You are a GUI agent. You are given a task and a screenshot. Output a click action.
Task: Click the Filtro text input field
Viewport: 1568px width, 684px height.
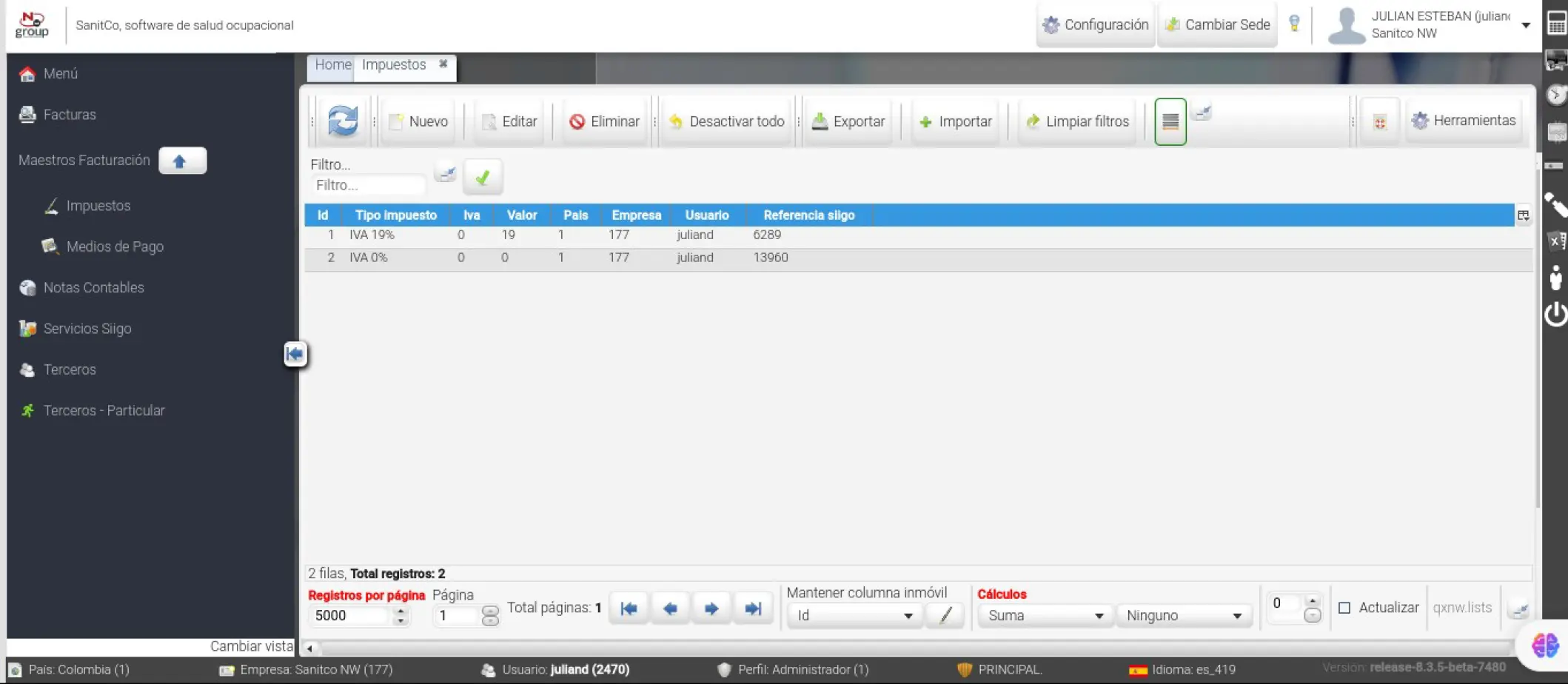tap(368, 185)
